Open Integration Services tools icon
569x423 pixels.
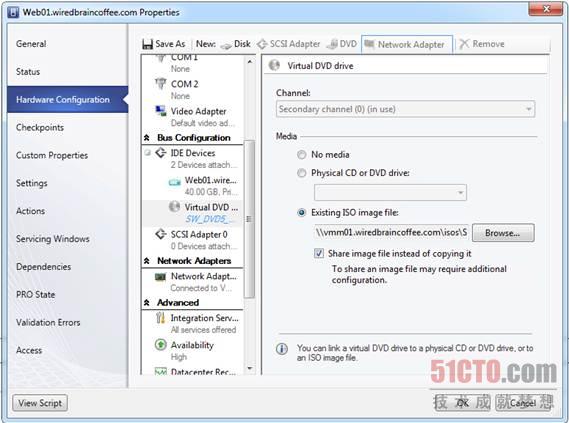(160, 318)
